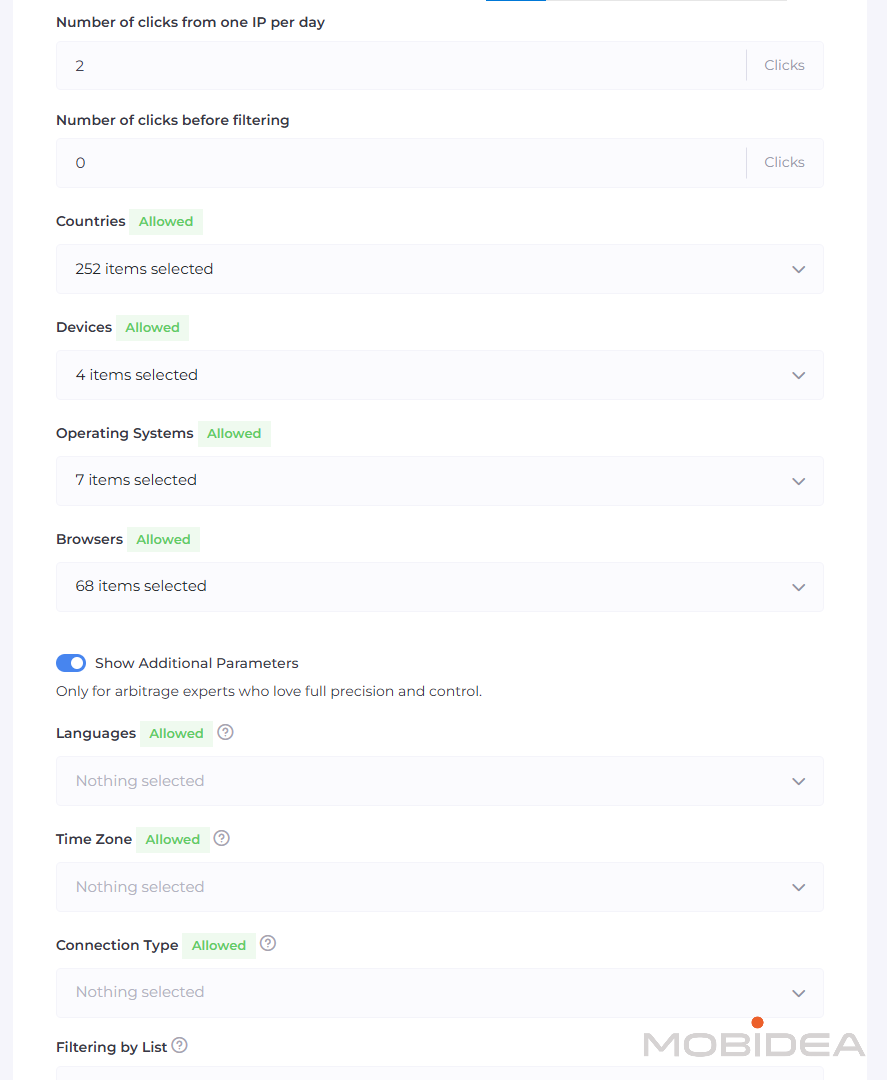Viewport: 887px width, 1080px height.
Task: Click help icon beside Time Zone
Action: coord(222,838)
